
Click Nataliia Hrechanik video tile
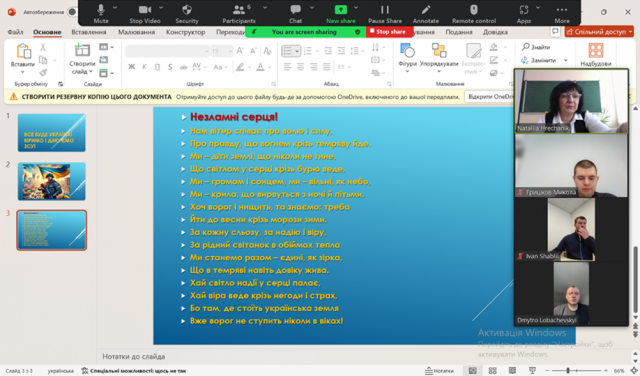[571, 101]
